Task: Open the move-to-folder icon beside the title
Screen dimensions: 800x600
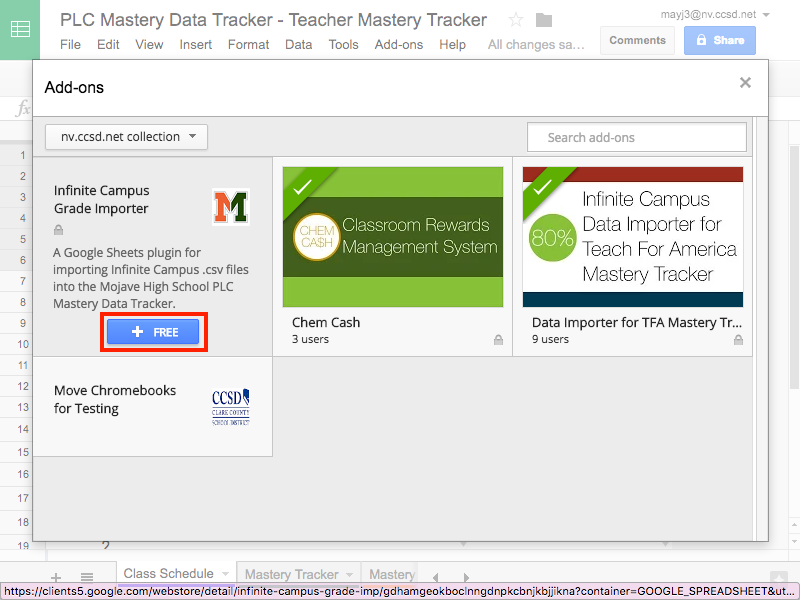Action: click(x=544, y=20)
